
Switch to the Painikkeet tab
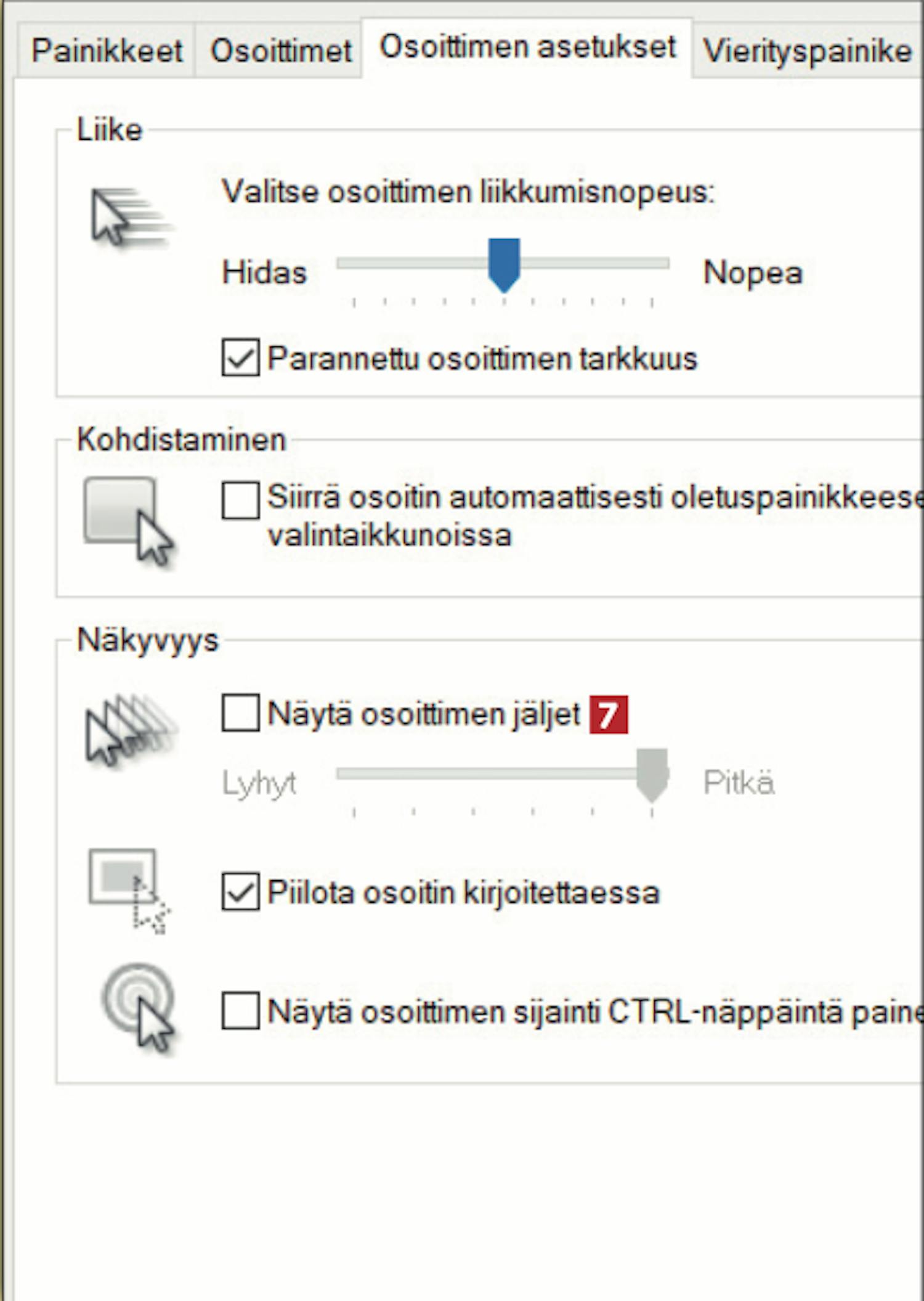(107, 51)
